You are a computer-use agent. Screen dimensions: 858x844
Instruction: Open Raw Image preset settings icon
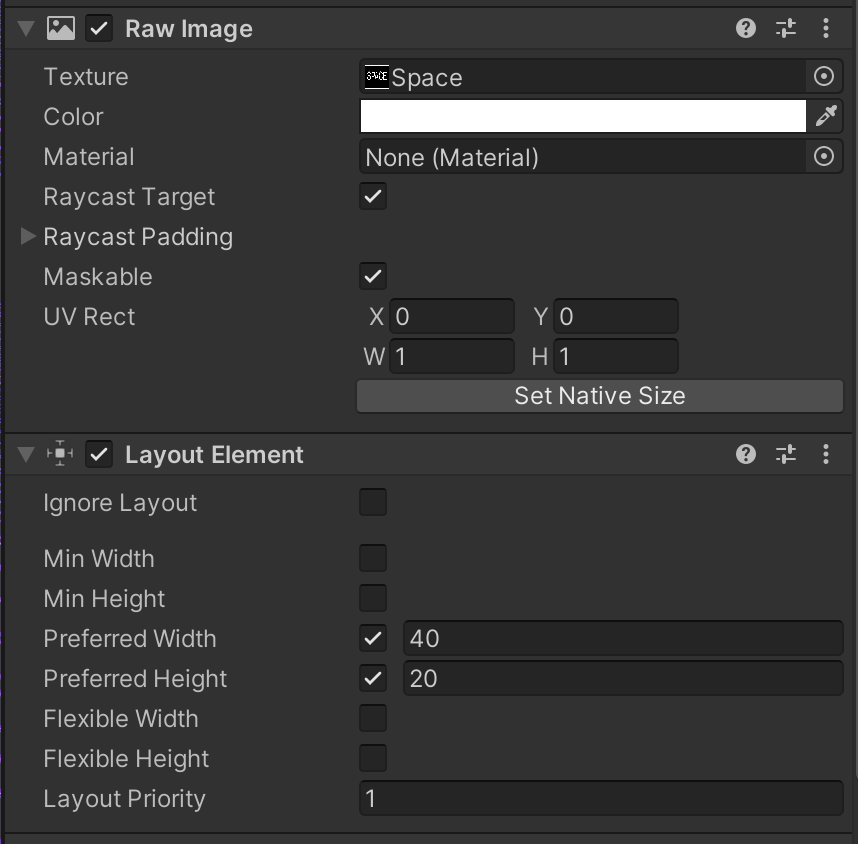pyautogui.click(x=786, y=28)
